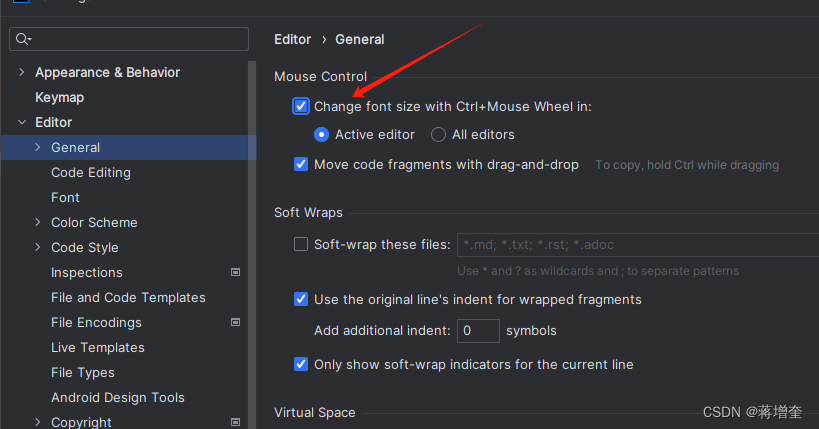
Task: Focus the settings search field
Action: pyautogui.click(x=129, y=39)
